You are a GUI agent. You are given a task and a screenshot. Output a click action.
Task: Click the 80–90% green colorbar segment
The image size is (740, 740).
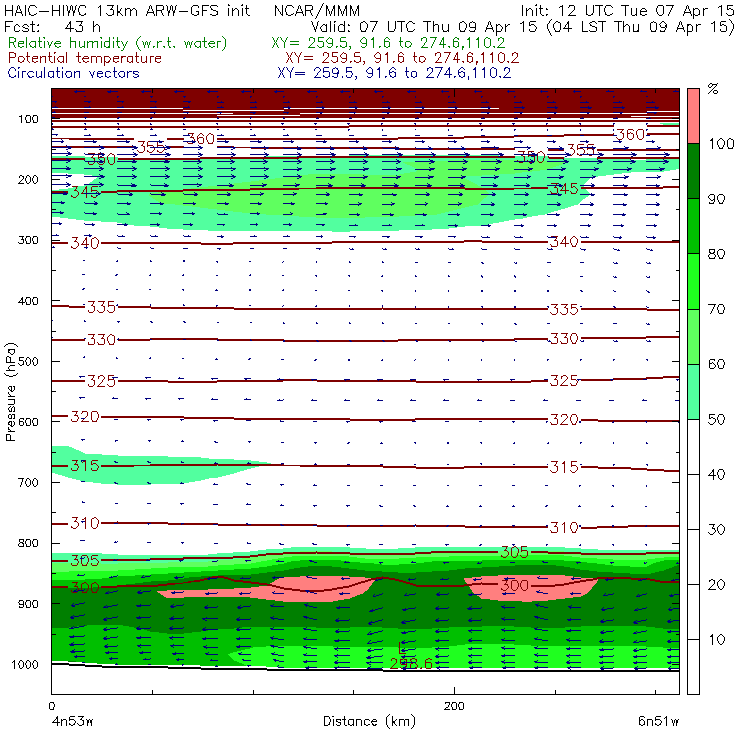pyautogui.click(x=693, y=226)
